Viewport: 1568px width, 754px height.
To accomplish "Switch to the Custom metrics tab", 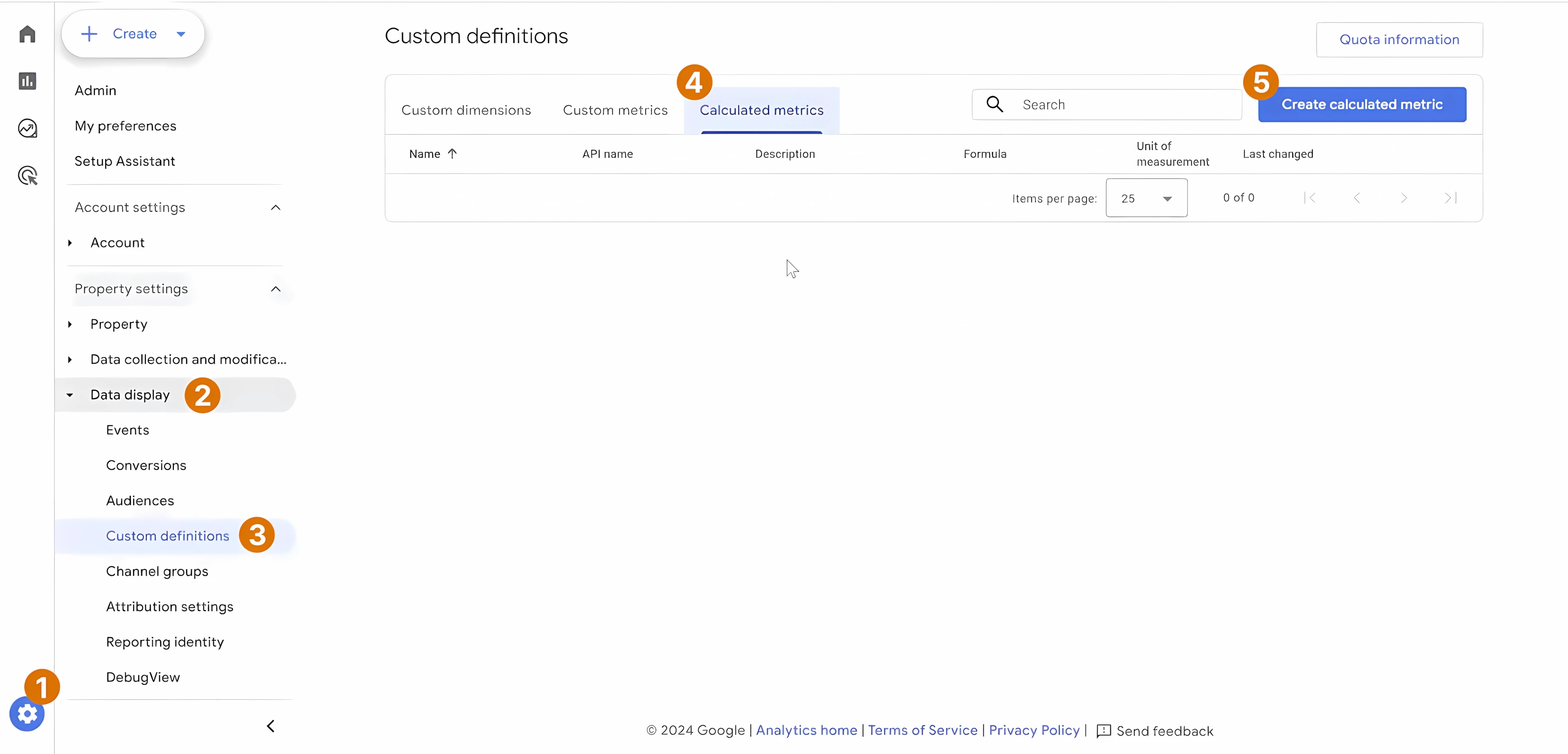I will 615,109.
